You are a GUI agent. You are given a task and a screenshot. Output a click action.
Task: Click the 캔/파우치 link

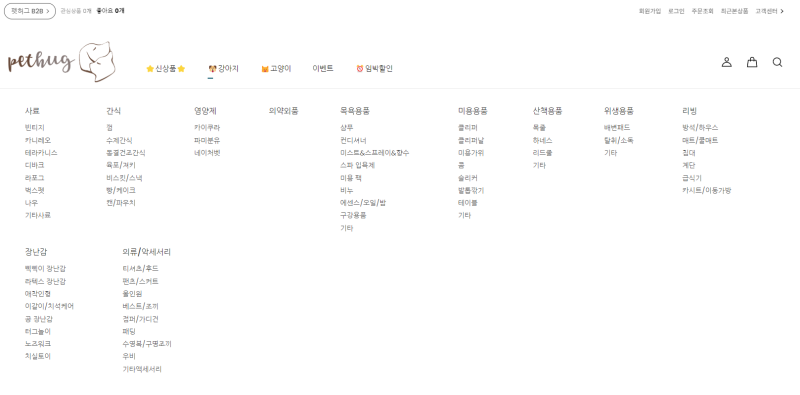click(x=120, y=203)
